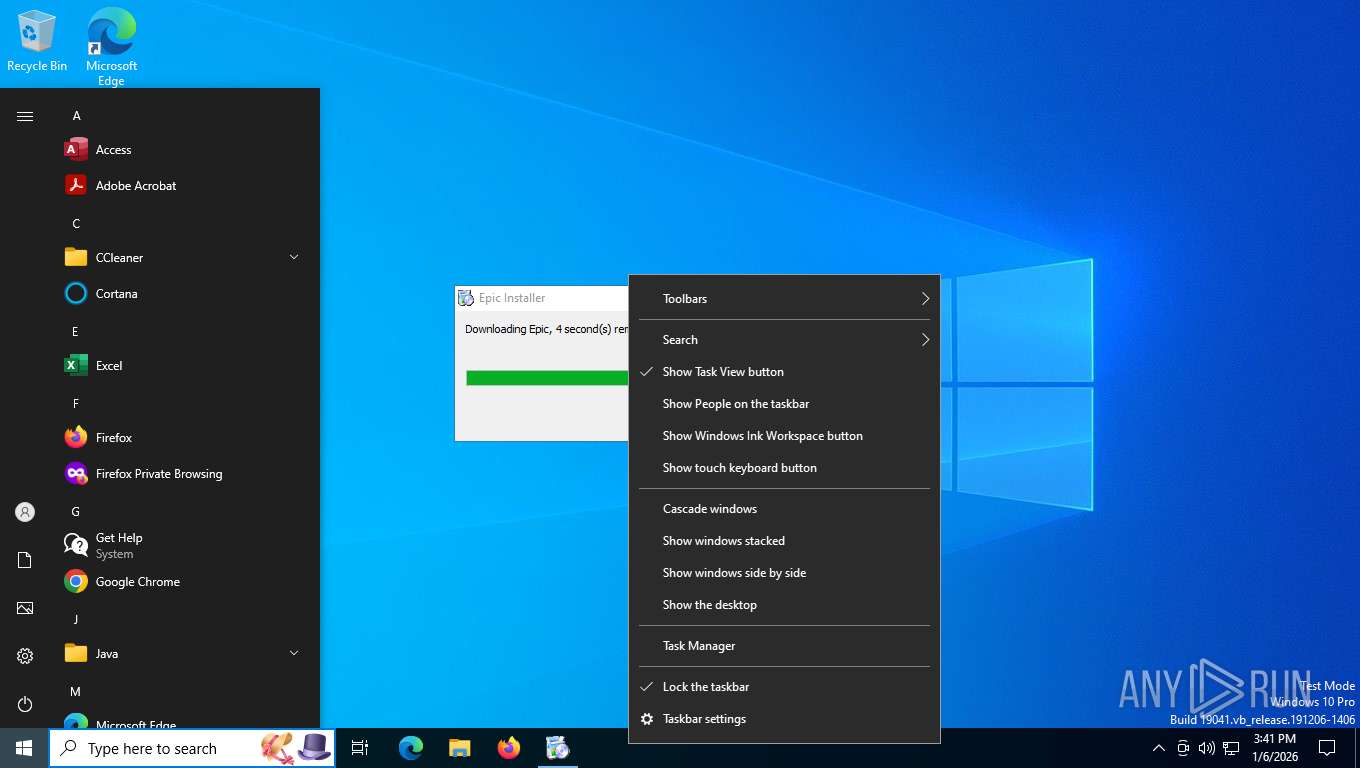Click the Power icon in Start sidebar
Viewport: 1360px width, 768px height.
tap(25, 704)
